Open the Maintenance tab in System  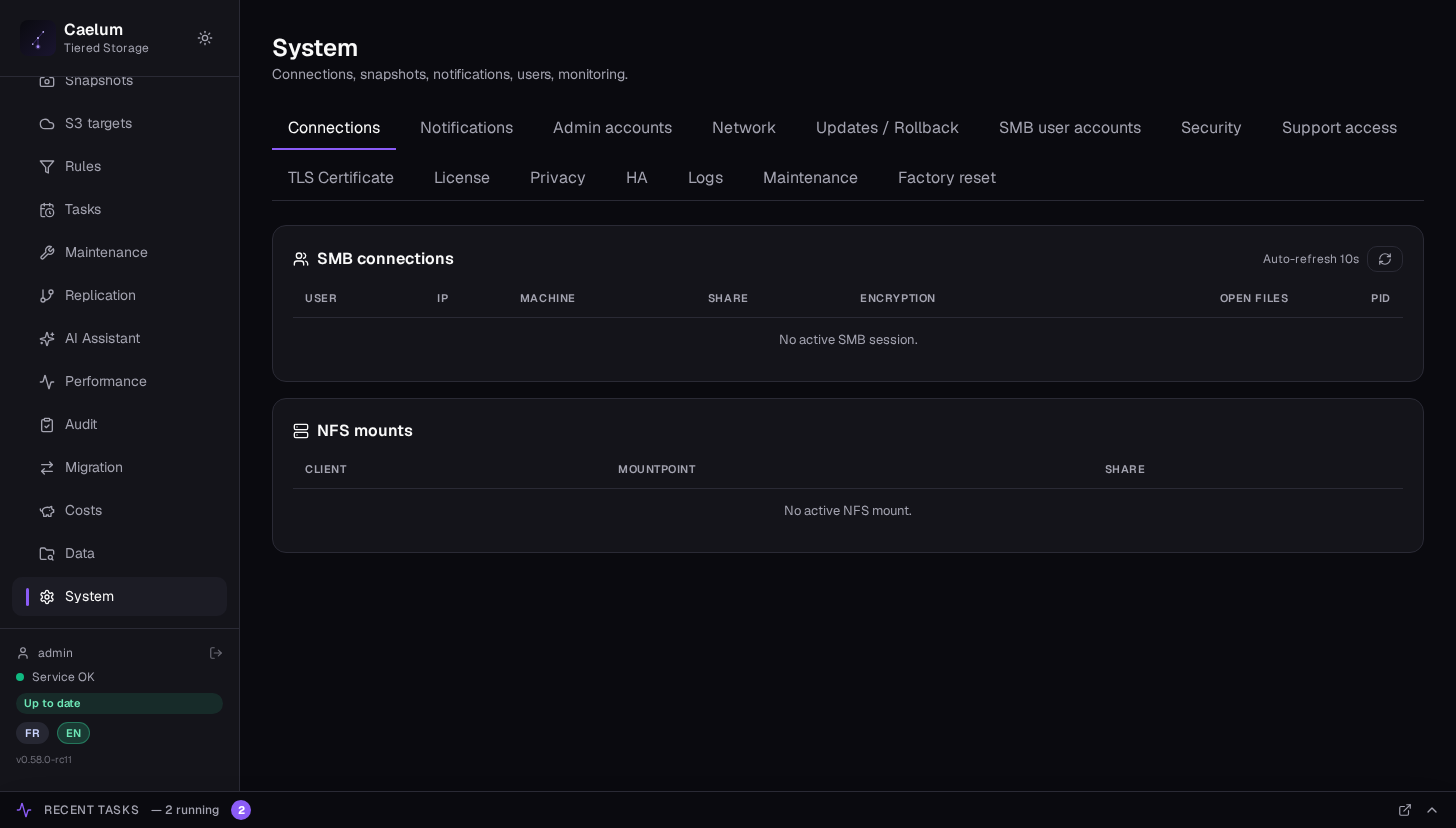pyautogui.click(x=810, y=178)
